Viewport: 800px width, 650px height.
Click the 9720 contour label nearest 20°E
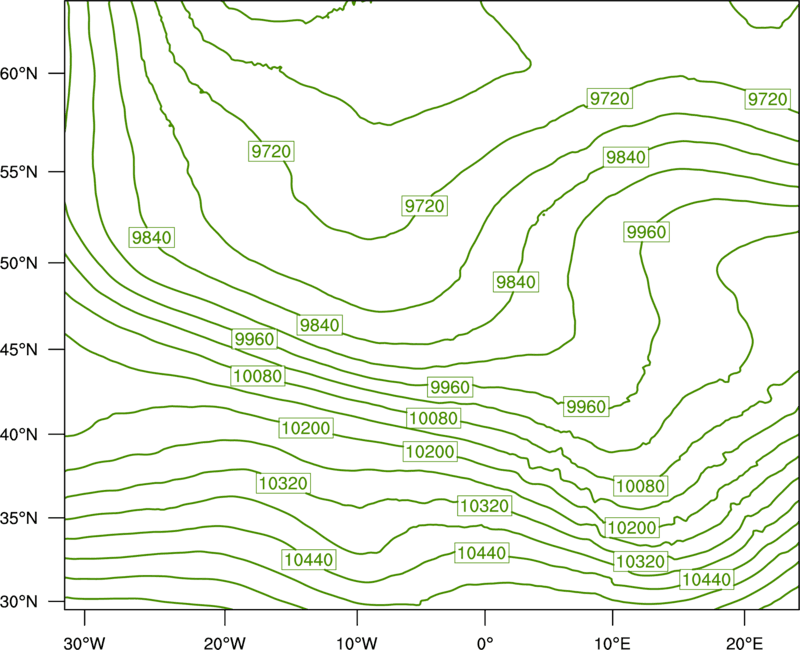(767, 99)
